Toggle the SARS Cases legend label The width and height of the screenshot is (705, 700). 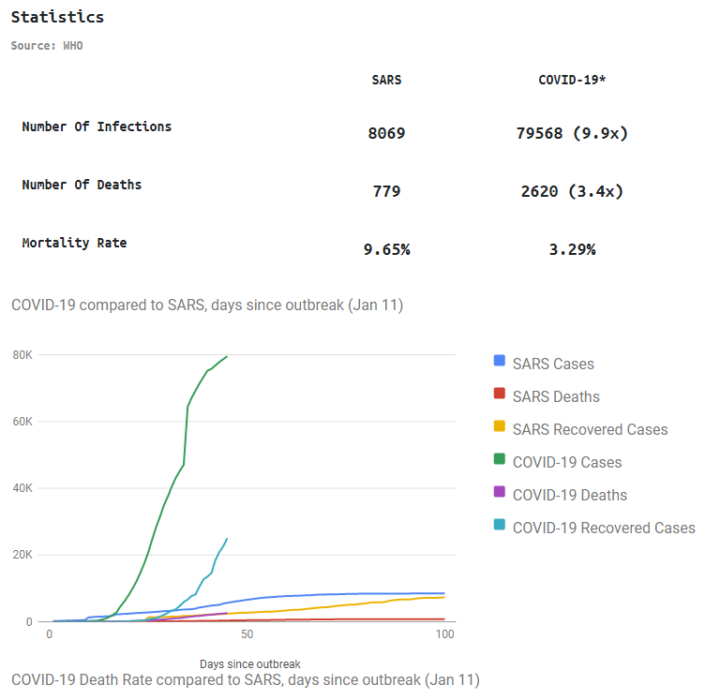click(553, 364)
